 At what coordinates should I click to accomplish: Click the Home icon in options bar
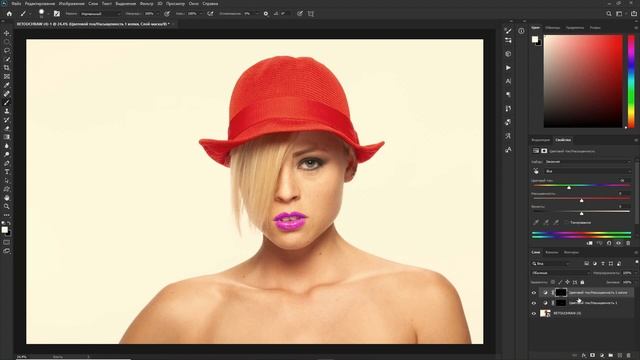pos(9,13)
